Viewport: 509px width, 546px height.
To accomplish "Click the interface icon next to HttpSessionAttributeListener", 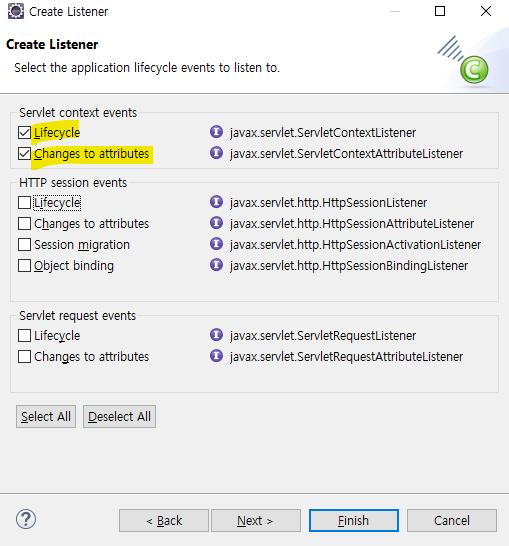I will (216, 223).
